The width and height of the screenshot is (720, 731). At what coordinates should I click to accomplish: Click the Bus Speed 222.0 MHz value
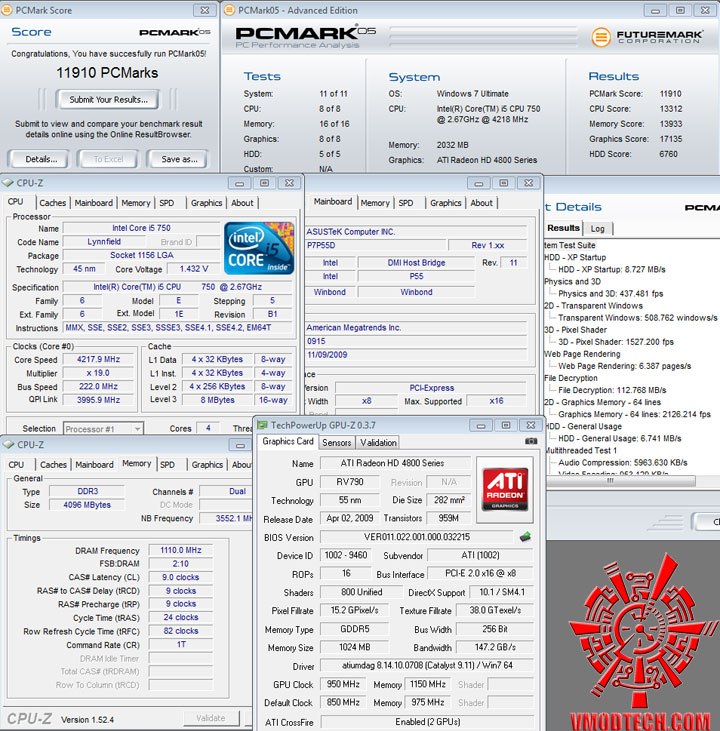coord(98,386)
